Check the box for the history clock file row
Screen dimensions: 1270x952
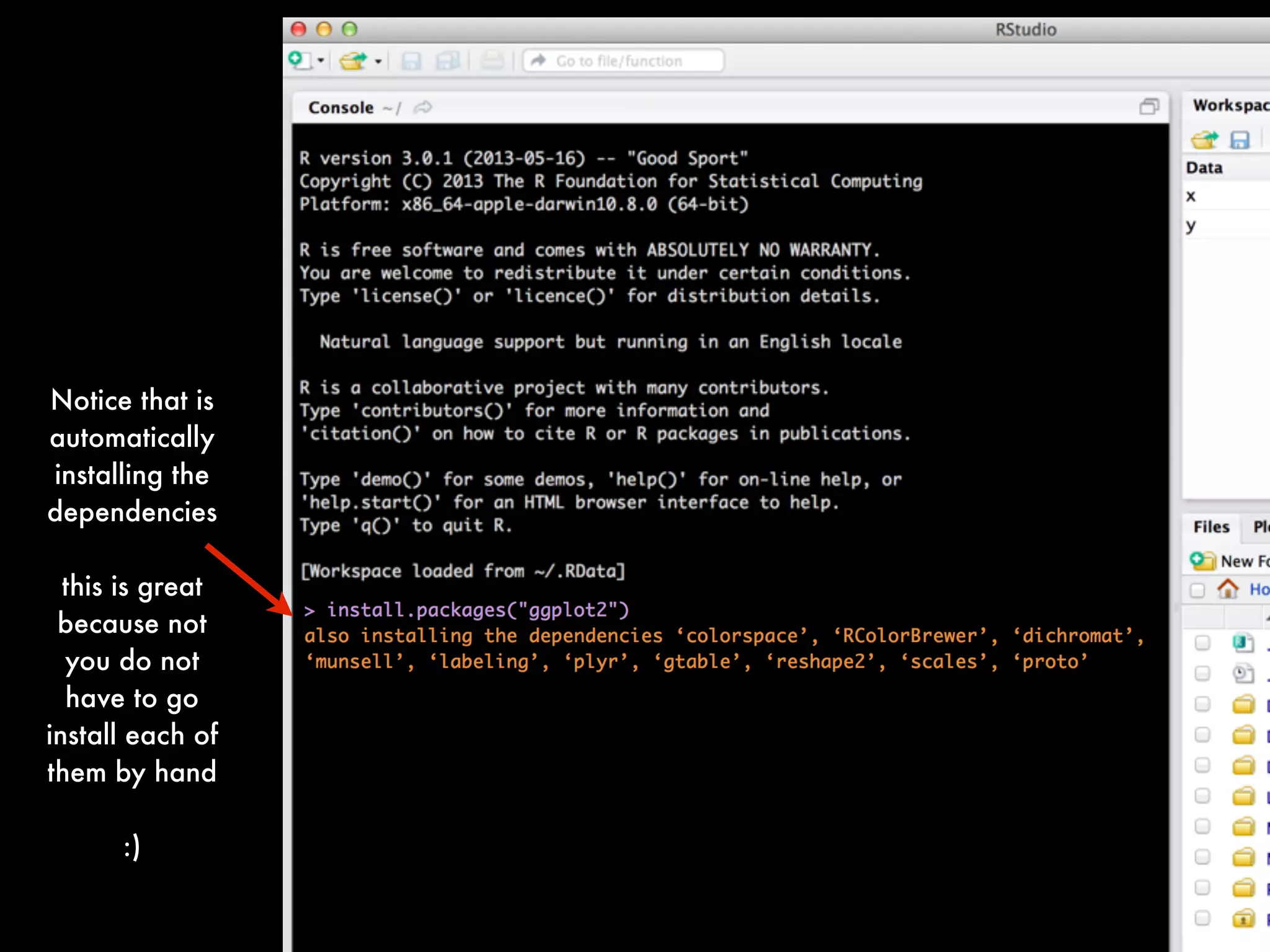coord(1202,673)
